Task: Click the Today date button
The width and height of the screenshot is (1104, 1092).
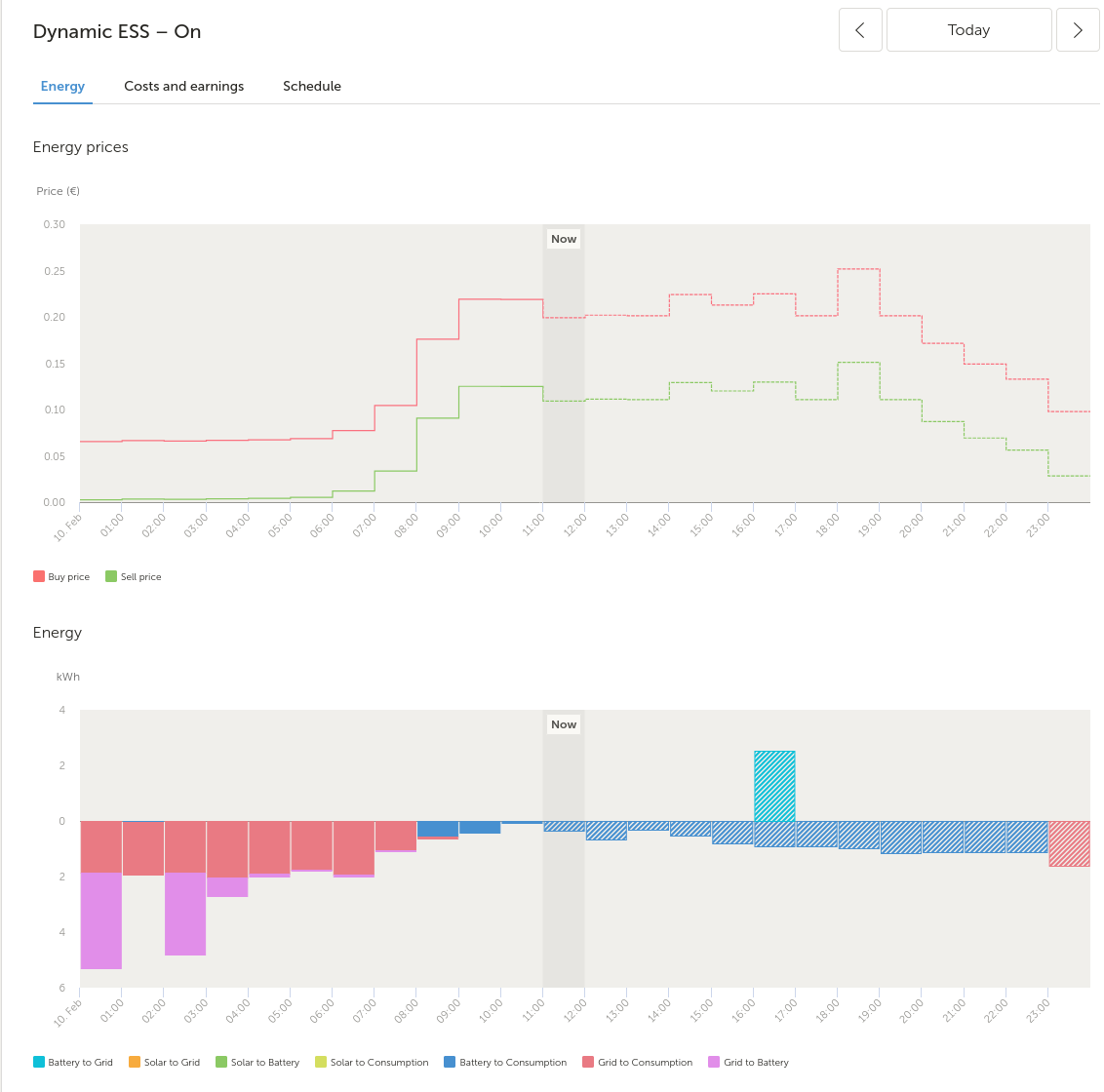Action: tap(968, 29)
